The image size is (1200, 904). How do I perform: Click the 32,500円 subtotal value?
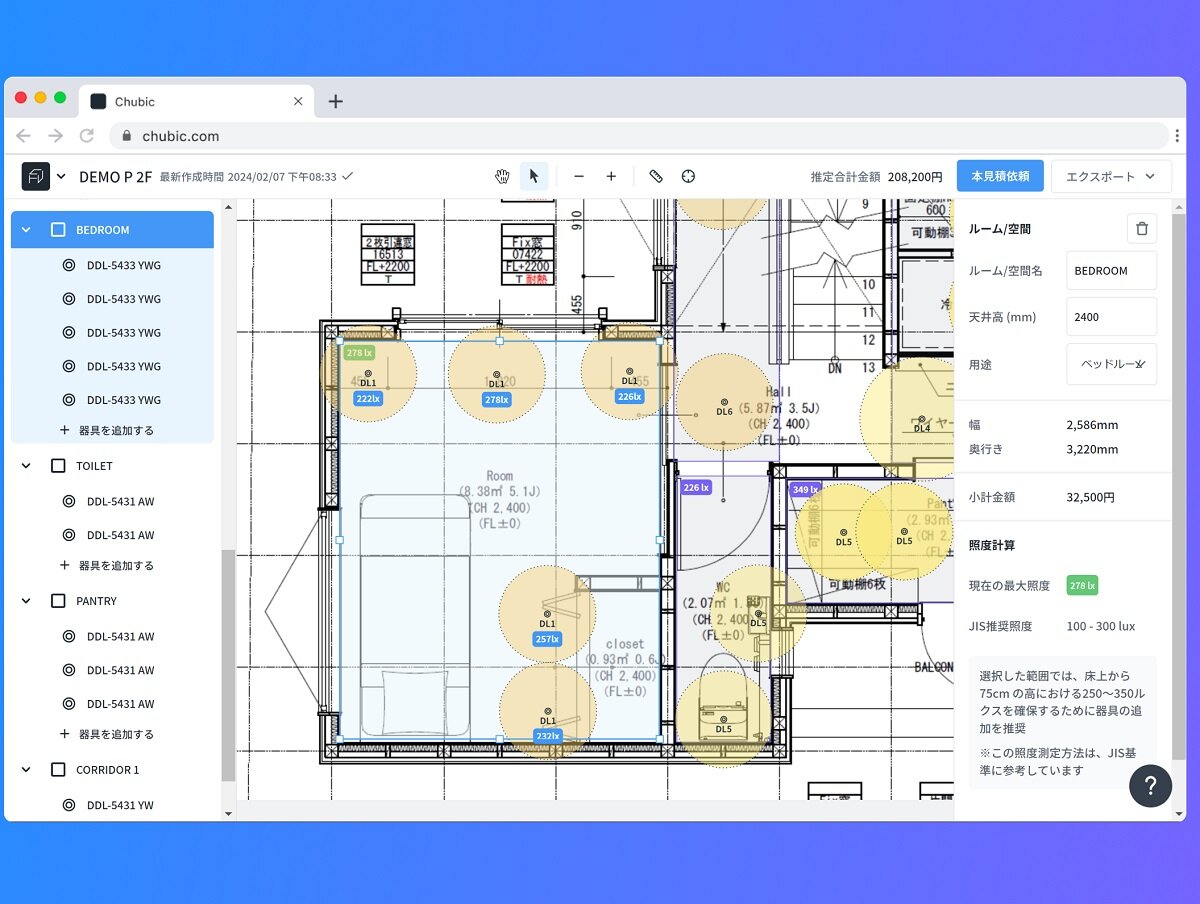(x=1092, y=497)
